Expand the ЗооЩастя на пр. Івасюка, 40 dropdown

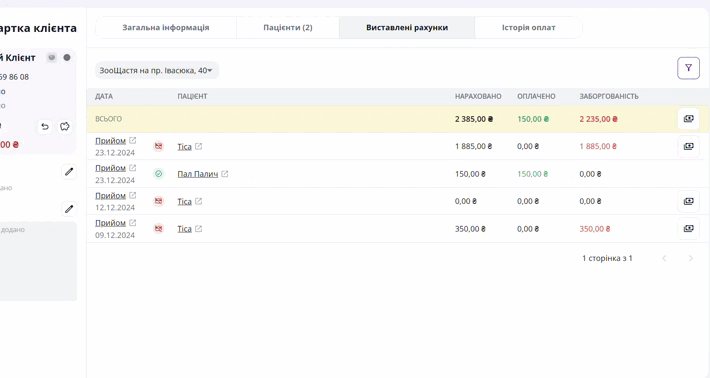click(x=157, y=70)
